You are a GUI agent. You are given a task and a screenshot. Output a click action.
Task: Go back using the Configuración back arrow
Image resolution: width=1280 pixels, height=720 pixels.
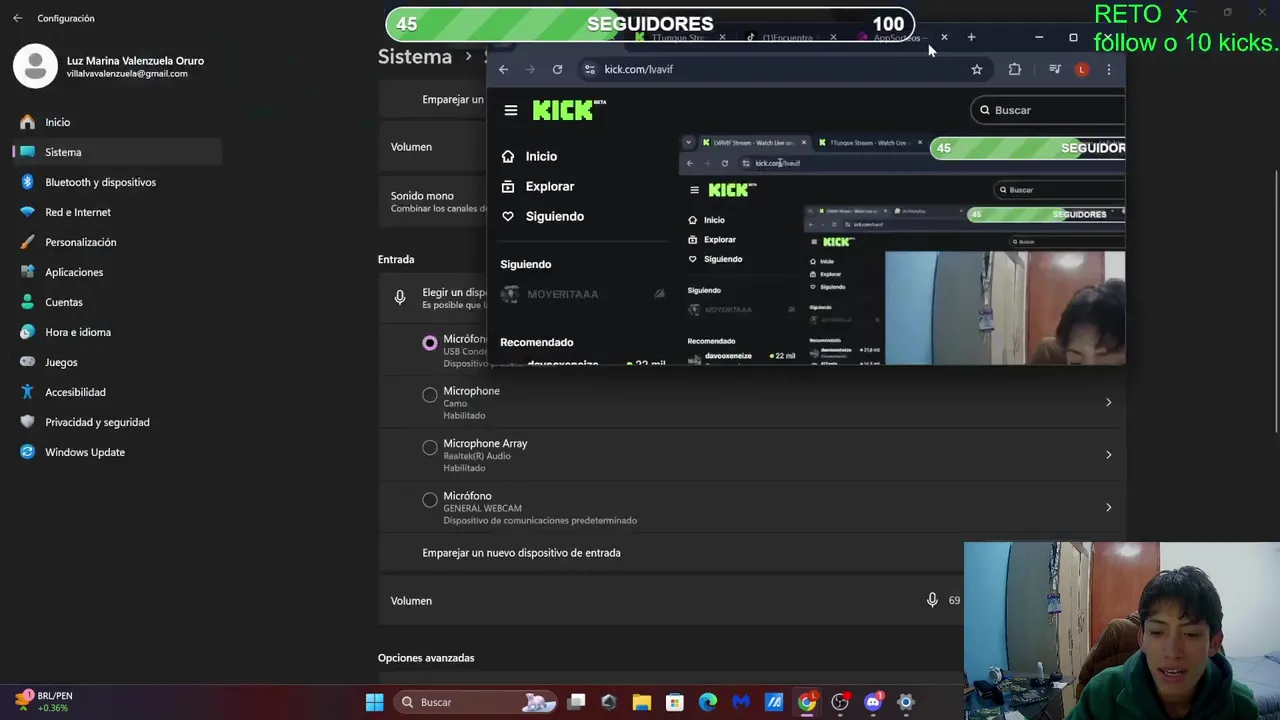(x=17, y=18)
